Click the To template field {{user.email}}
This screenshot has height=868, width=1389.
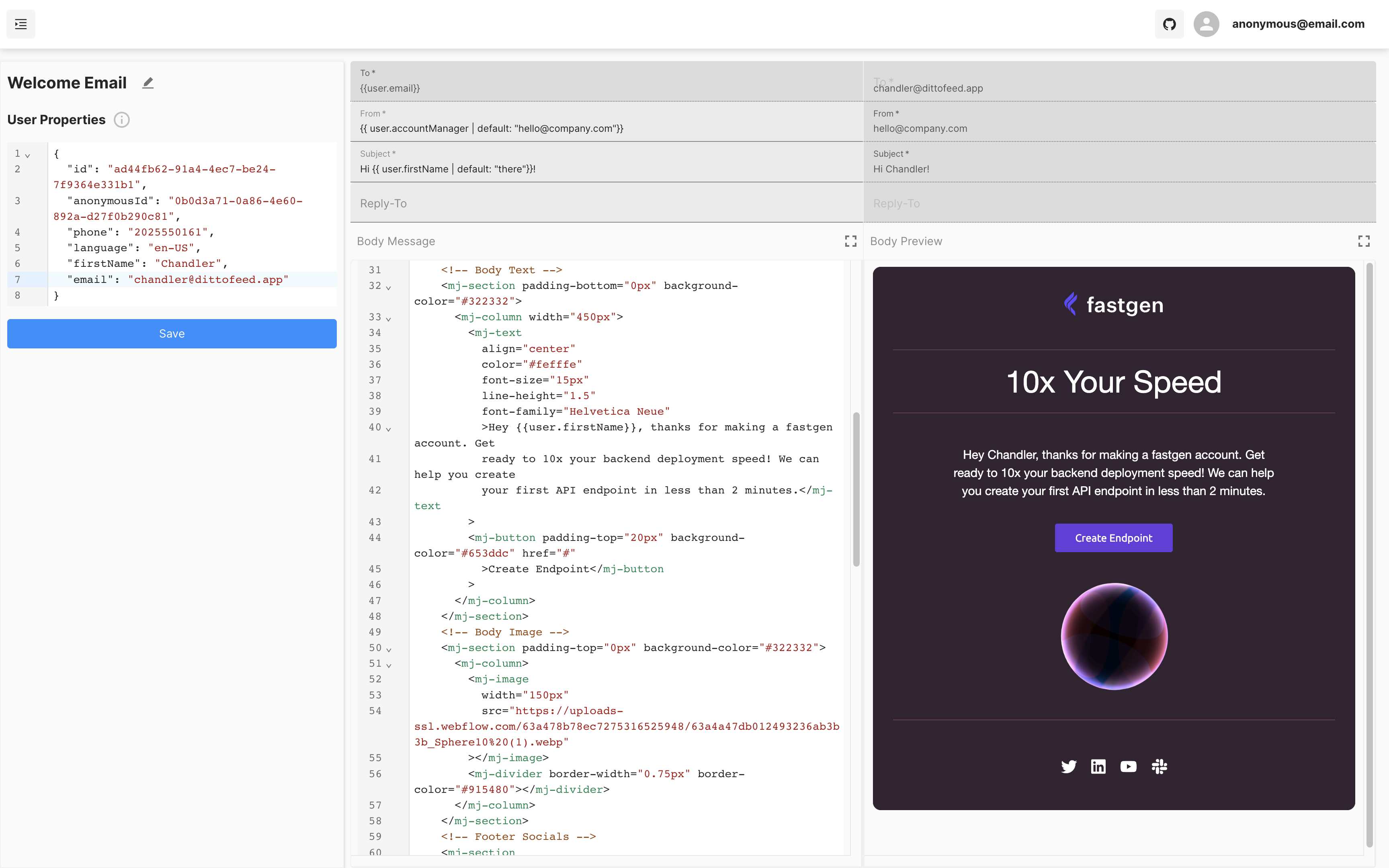click(x=607, y=82)
